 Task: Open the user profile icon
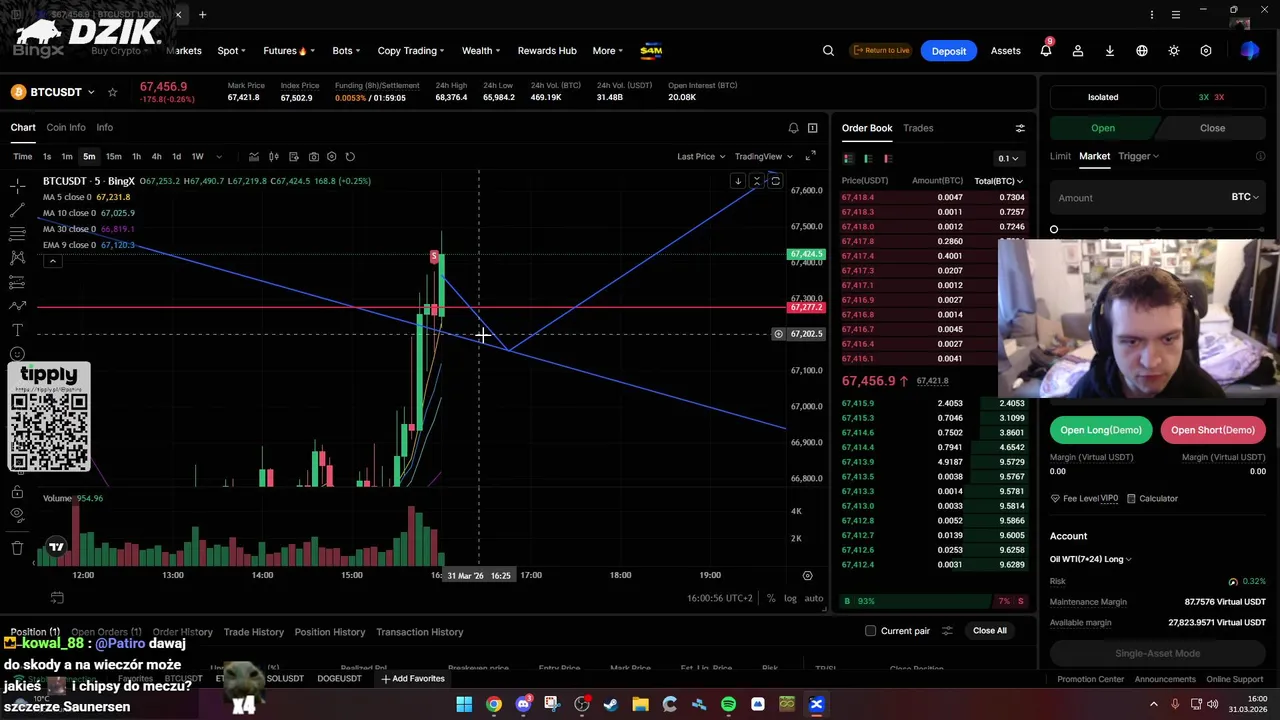click(x=1078, y=51)
